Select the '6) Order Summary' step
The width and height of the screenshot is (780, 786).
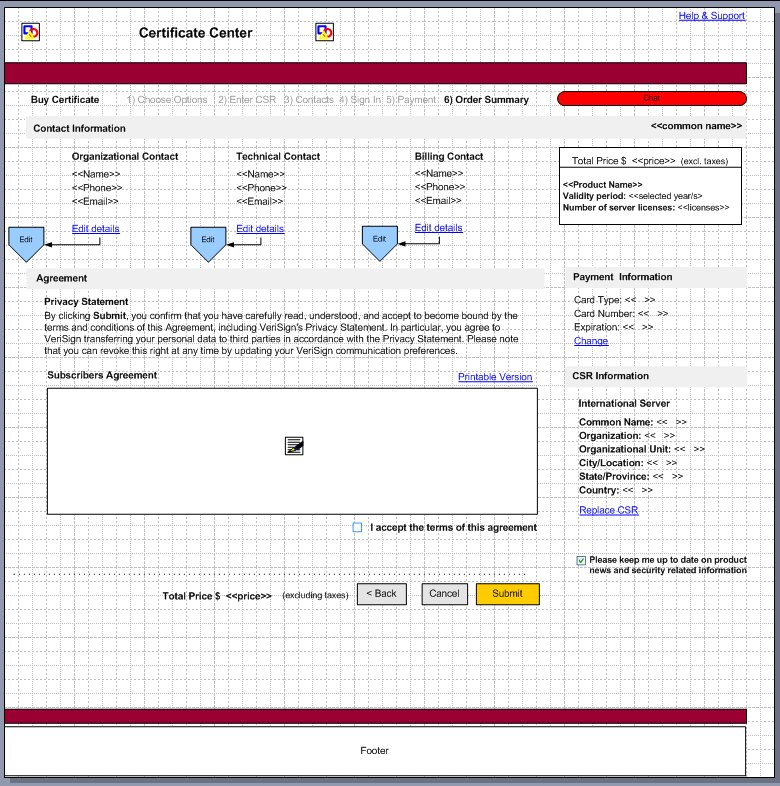[x=486, y=100]
